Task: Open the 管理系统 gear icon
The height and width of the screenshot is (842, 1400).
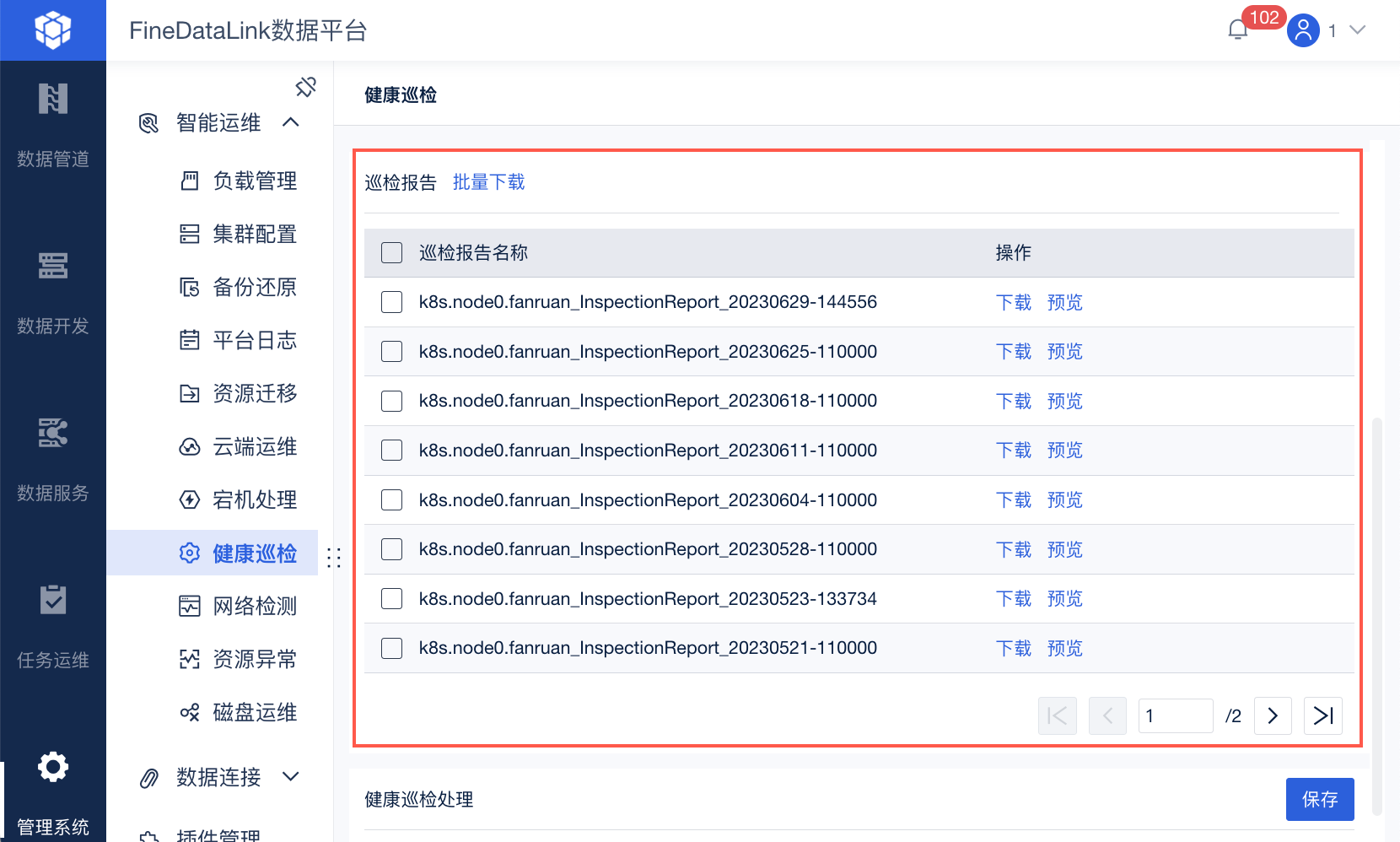Action: 53,767
